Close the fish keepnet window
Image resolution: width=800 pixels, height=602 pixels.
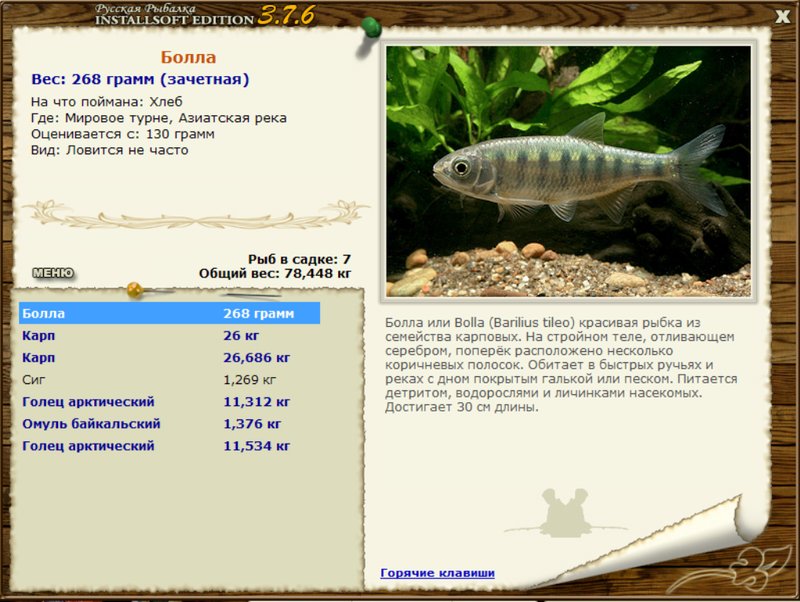[782, 16]
